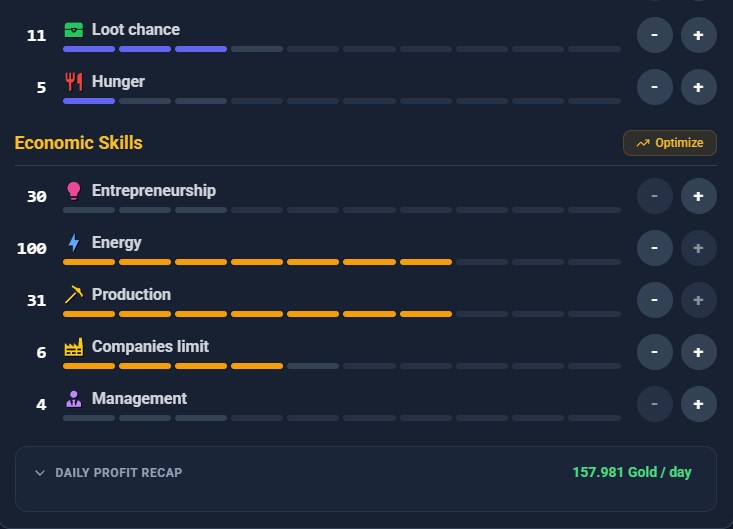Optimize the Economic Skills allocation
The height and width of the screenshot is (529, 733).
[669, 143]
